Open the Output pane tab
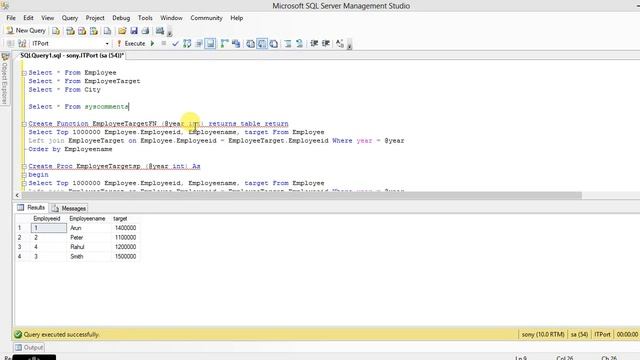 click(29, 348)
